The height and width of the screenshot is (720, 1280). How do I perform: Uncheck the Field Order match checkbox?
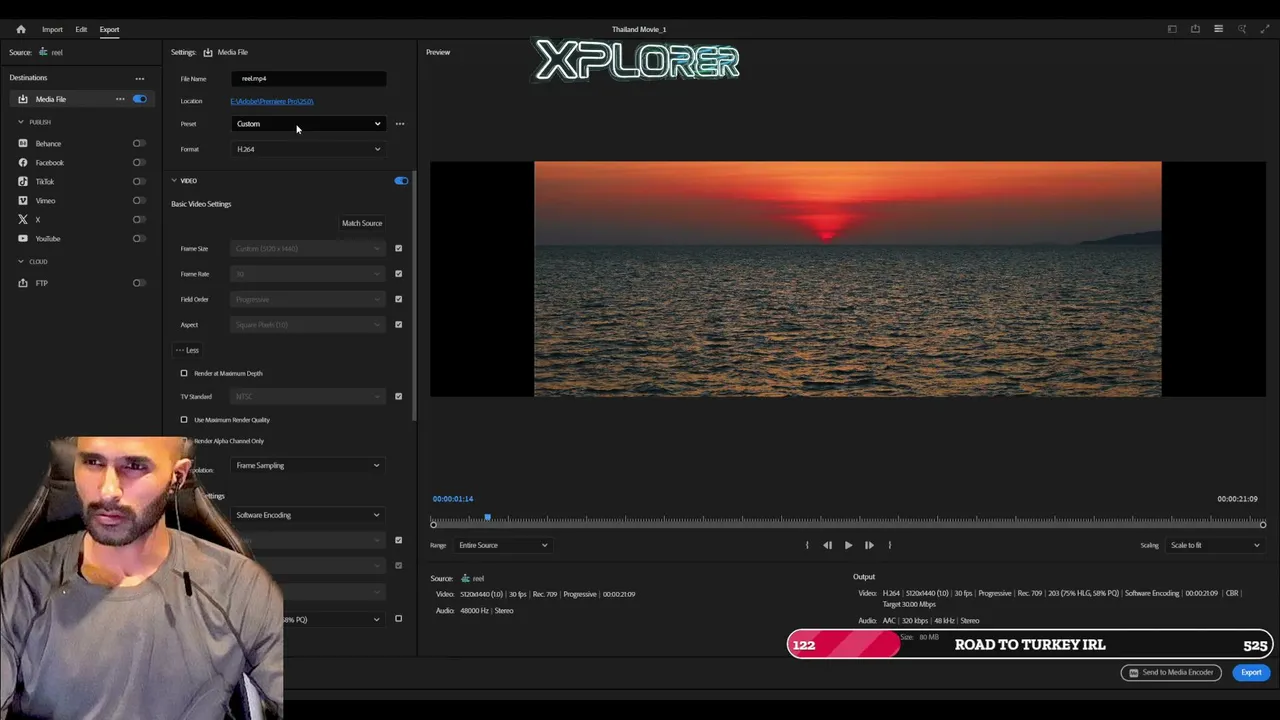tap(398, 299)
